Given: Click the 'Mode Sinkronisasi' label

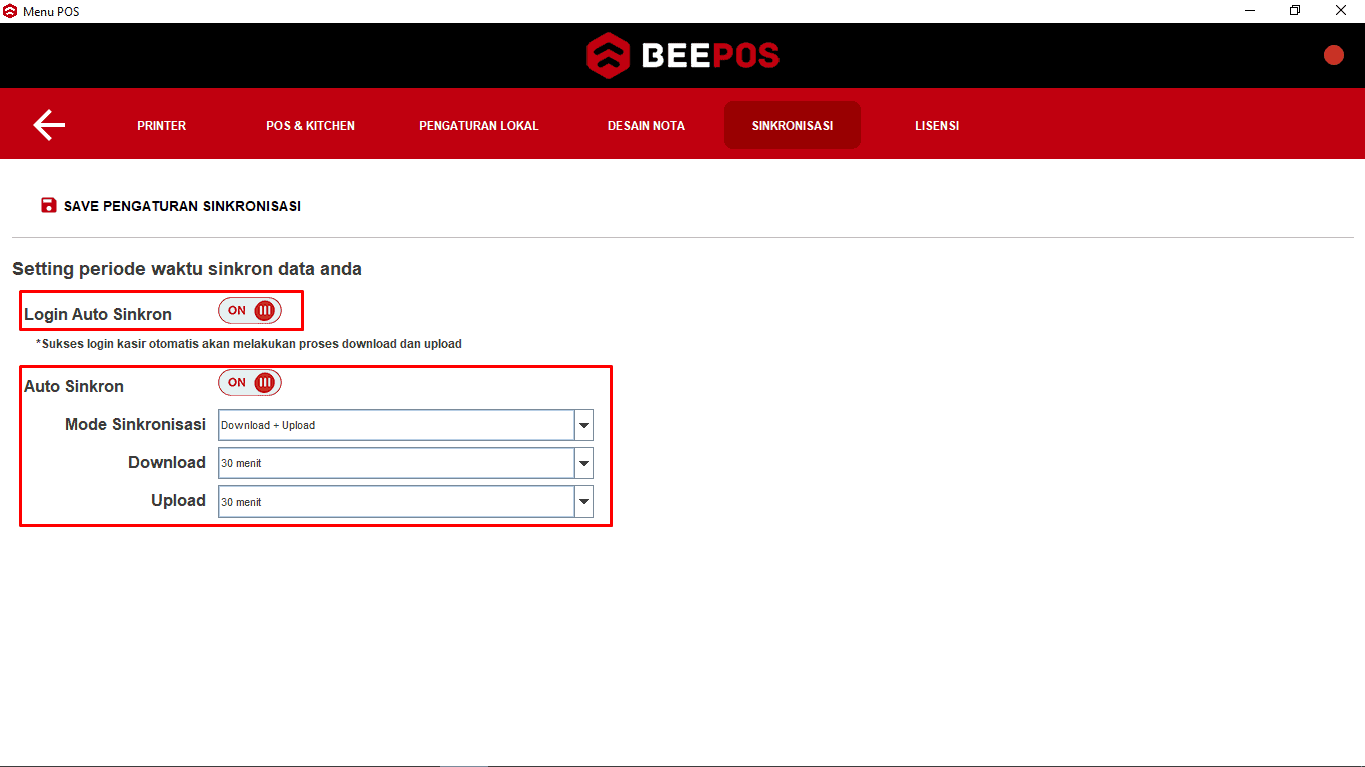Looking at the screenshot, I should coord(135,424).
